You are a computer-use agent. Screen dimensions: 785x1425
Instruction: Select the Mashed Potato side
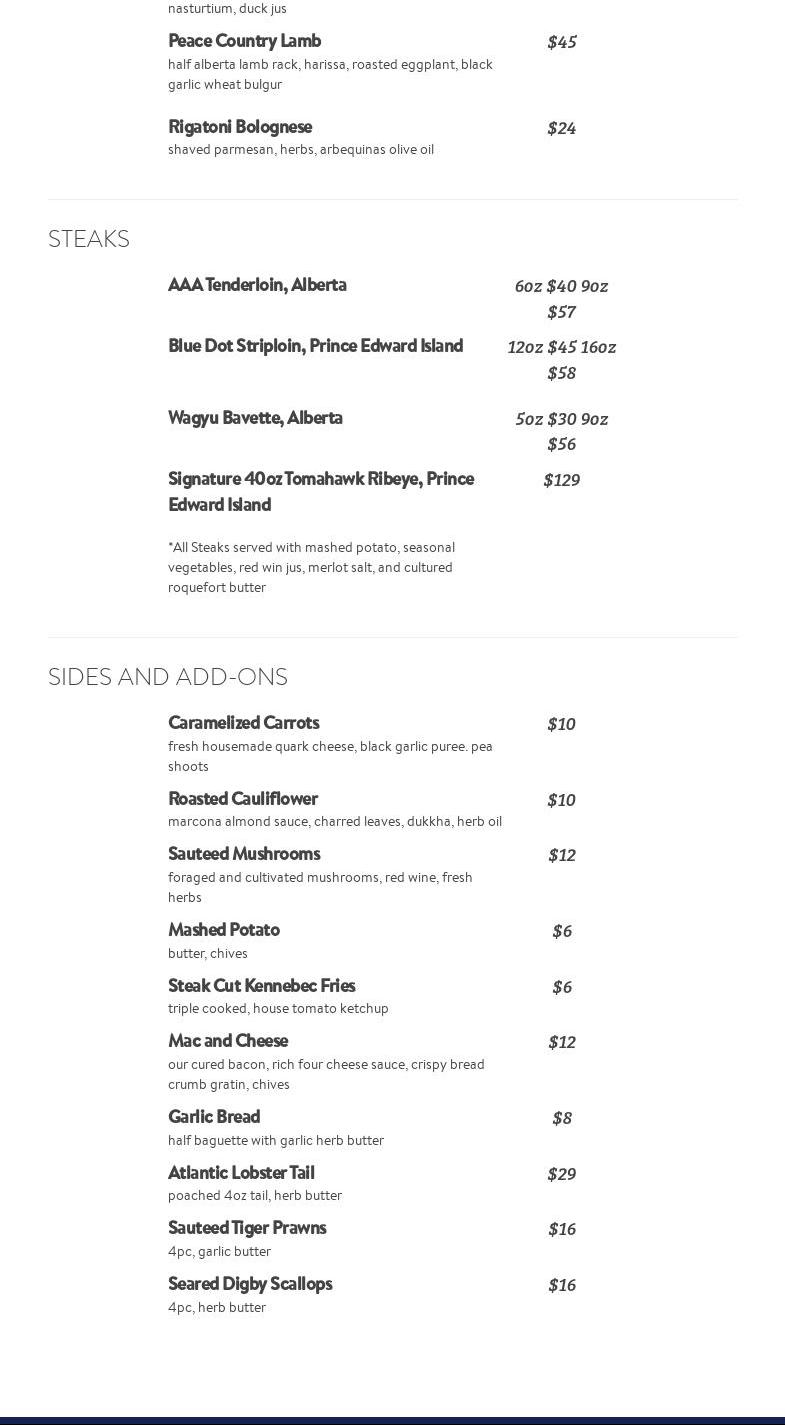pyautogui.click(x=223, y=930)
